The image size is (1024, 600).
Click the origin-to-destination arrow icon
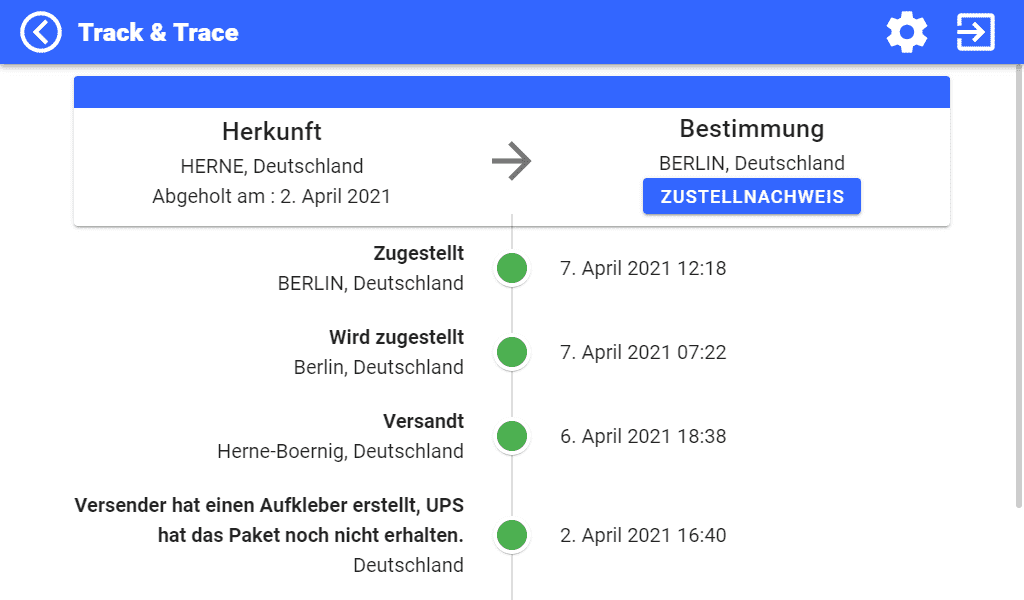[511, 161]
